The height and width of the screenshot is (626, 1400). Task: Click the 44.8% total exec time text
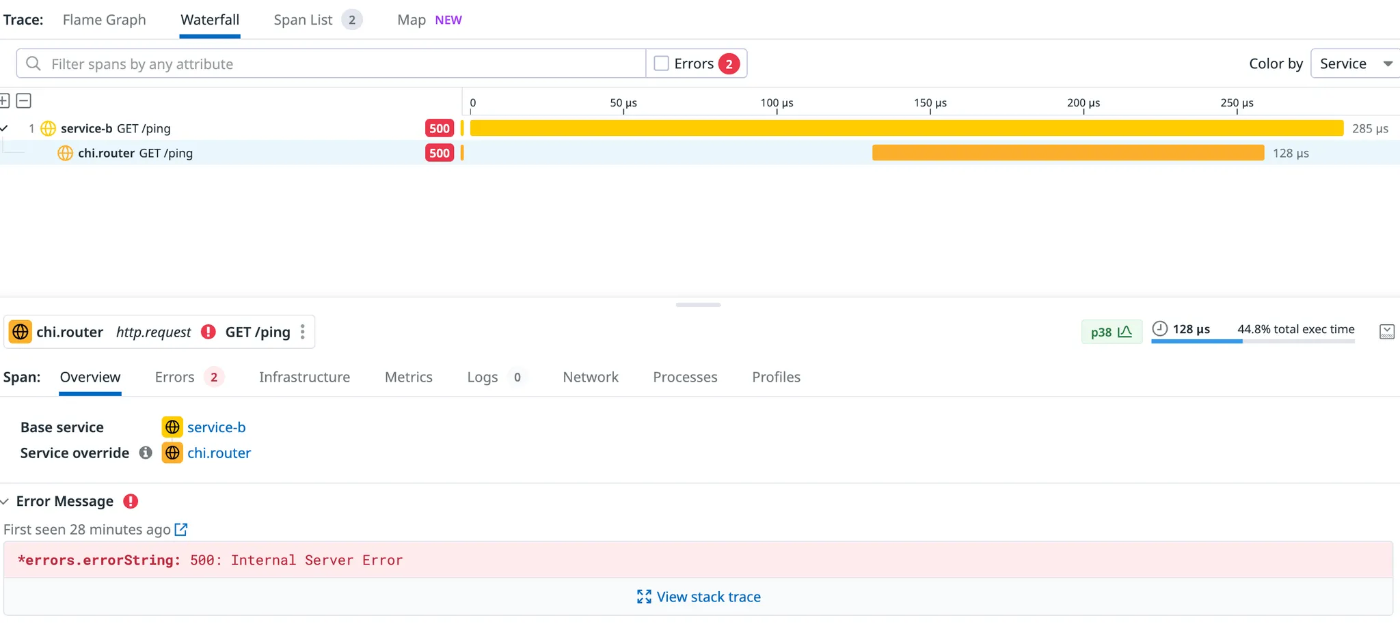(1296, 329)
